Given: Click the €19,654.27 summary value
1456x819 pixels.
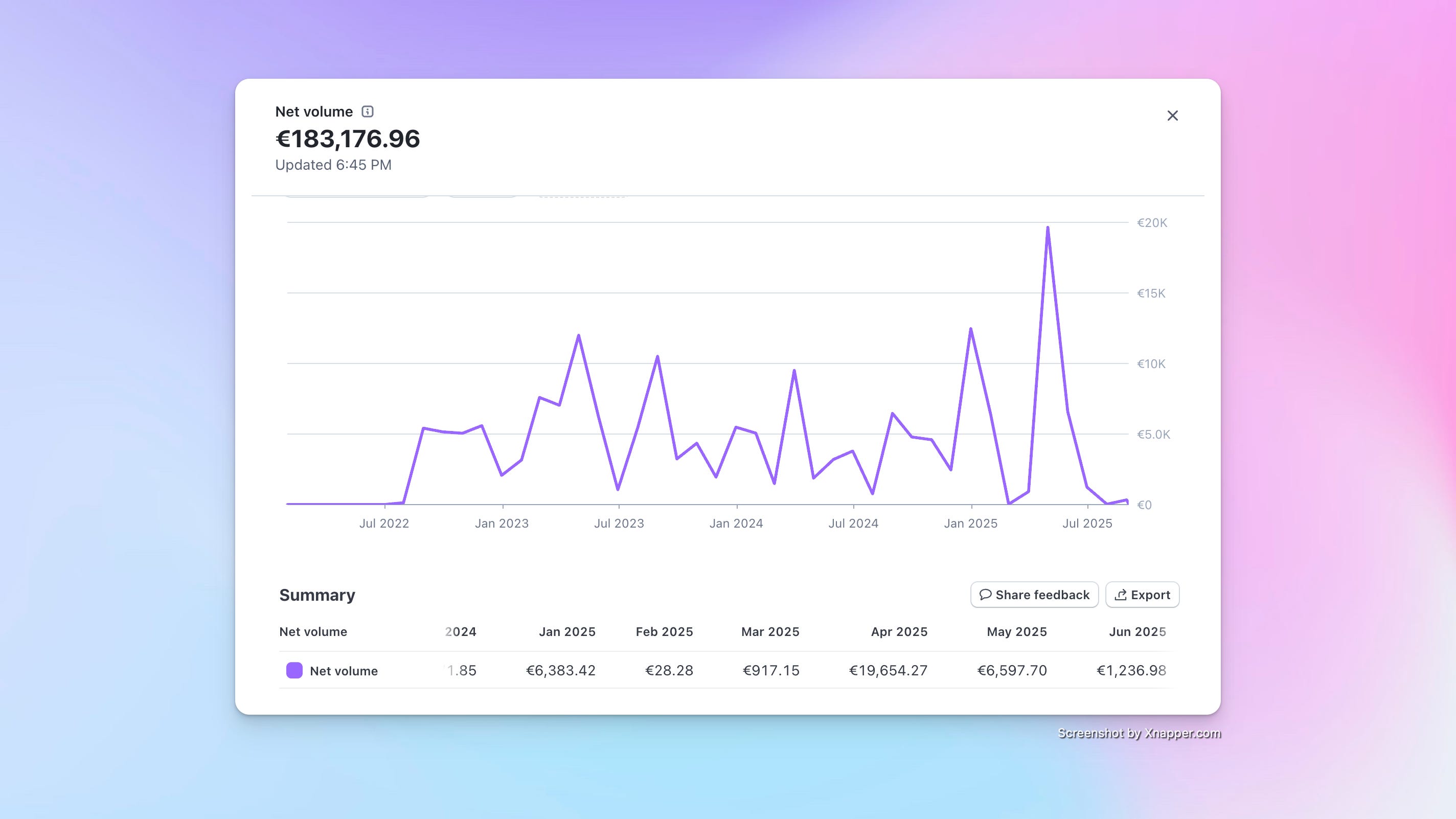Looking at the screenshot, I should click(888, 670).
